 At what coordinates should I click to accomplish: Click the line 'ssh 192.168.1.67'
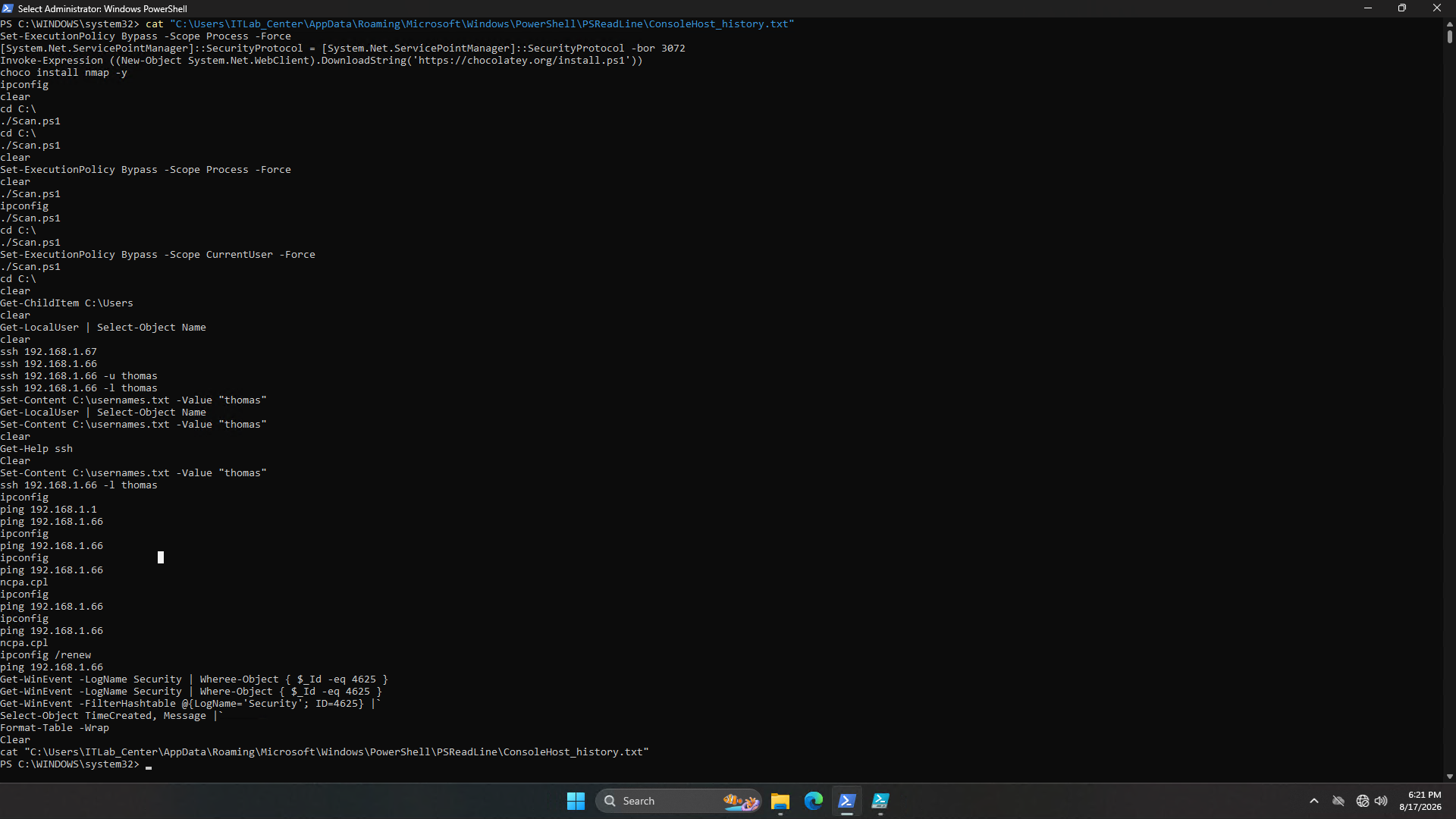tap(49, 352)
